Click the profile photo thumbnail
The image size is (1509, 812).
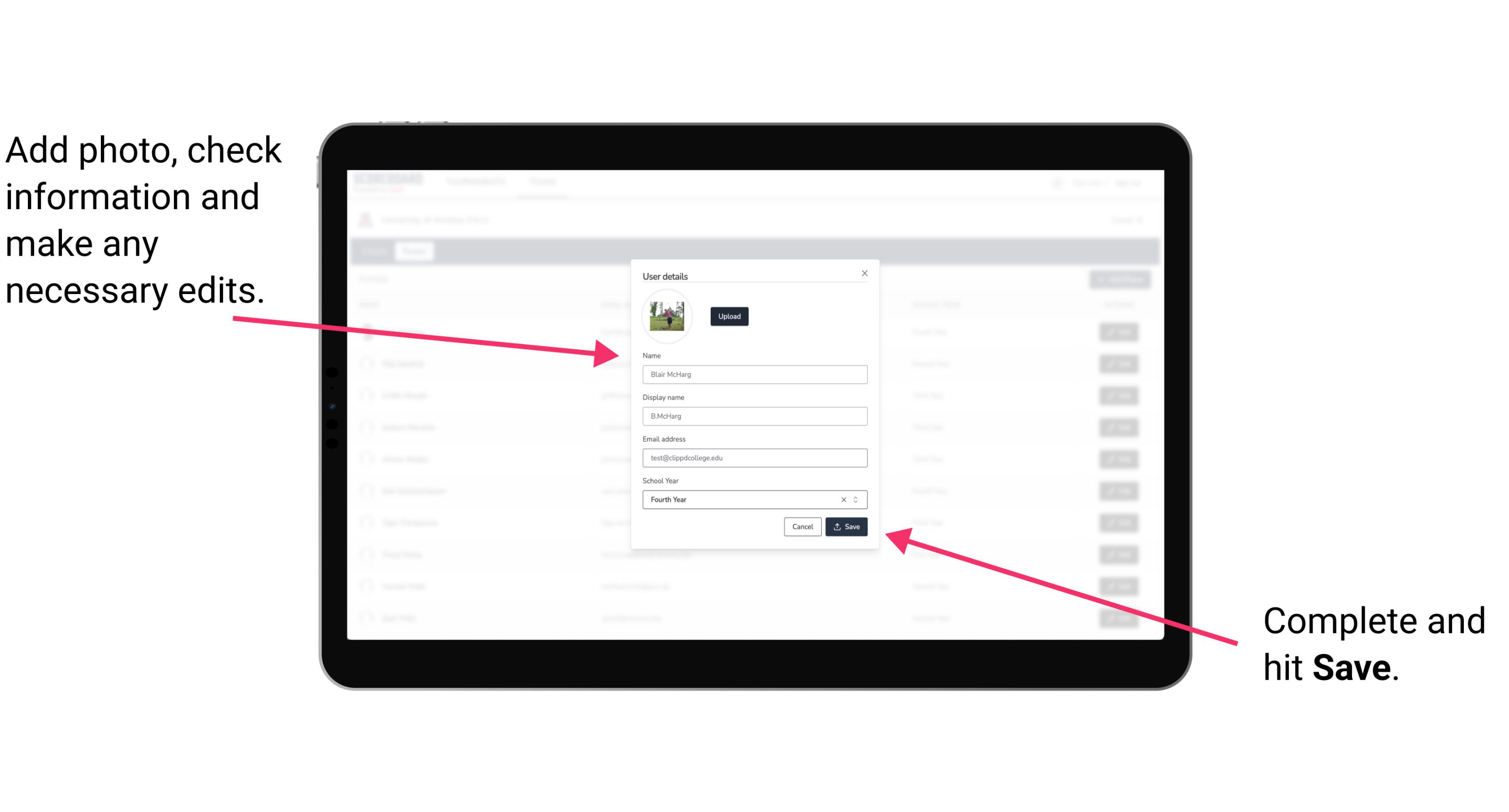667,316
